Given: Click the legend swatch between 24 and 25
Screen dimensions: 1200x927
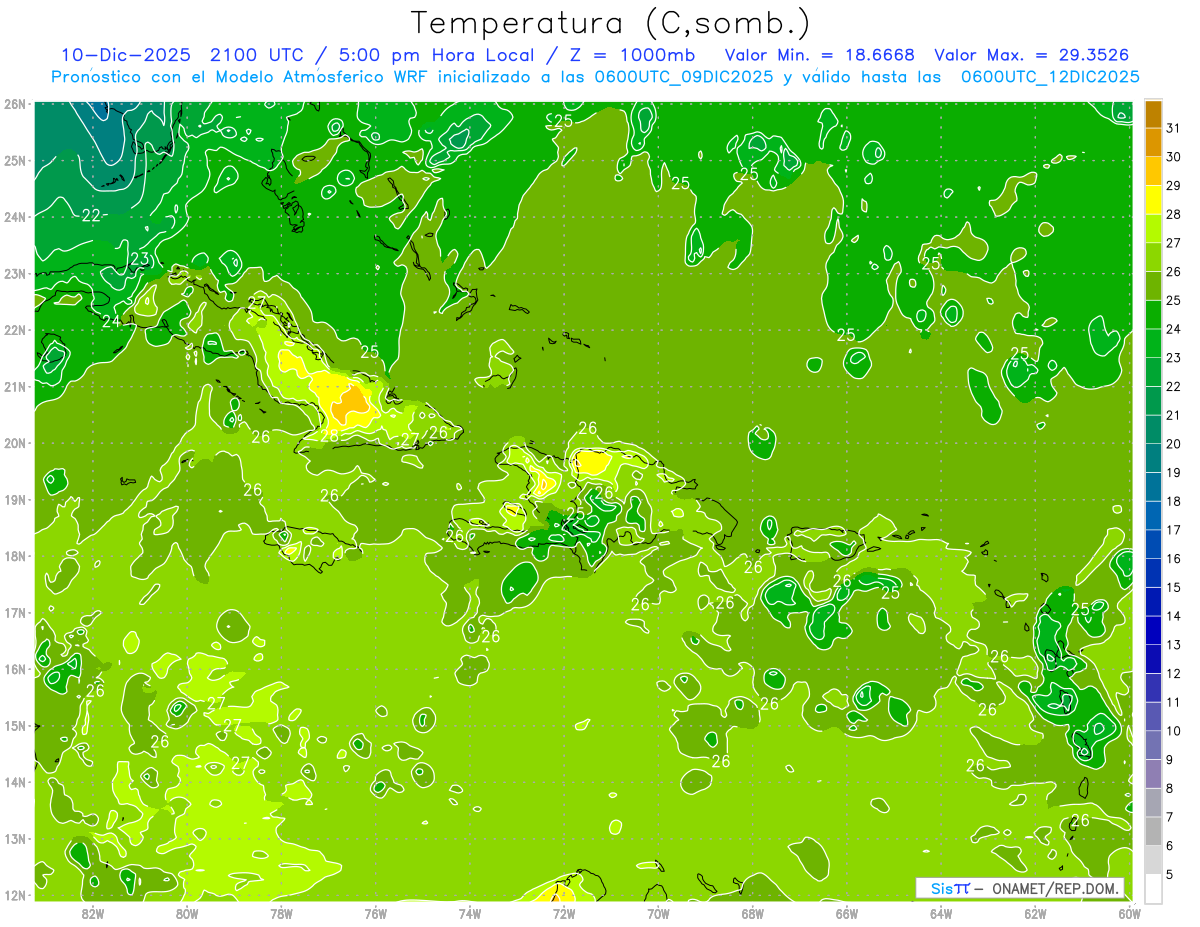Looking at the screenshot, I should pos(1153,315).
